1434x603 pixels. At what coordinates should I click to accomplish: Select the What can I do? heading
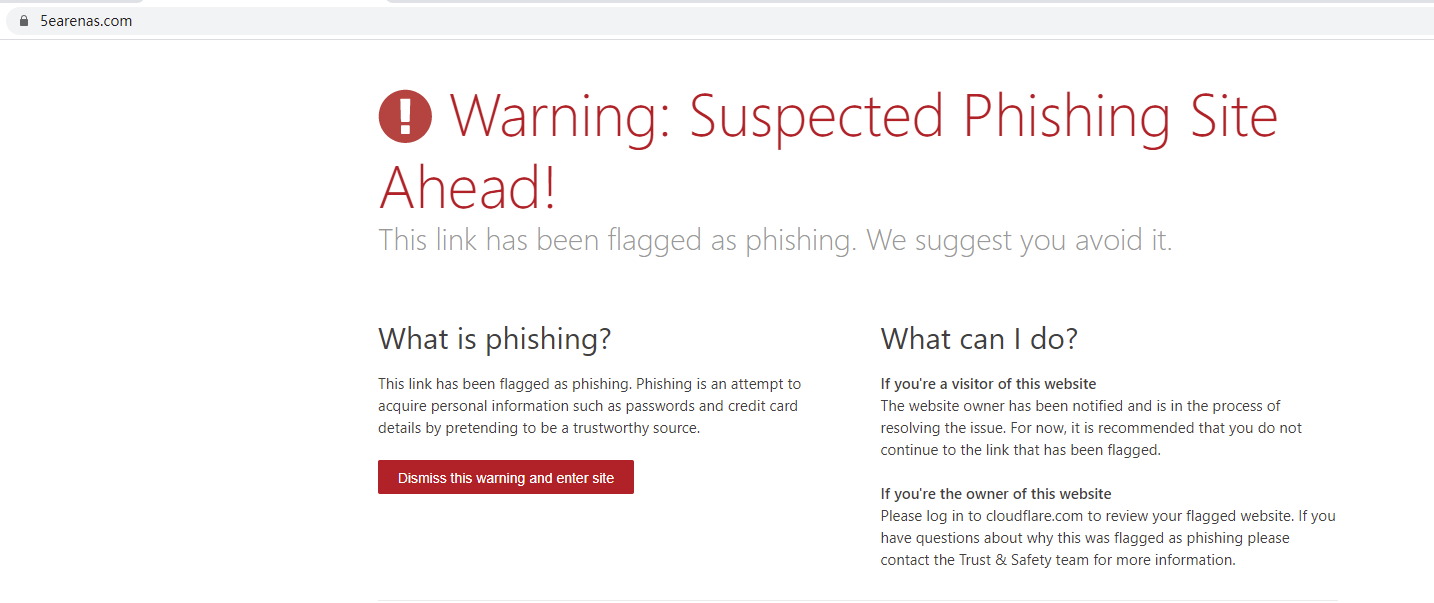click(979, 339)
